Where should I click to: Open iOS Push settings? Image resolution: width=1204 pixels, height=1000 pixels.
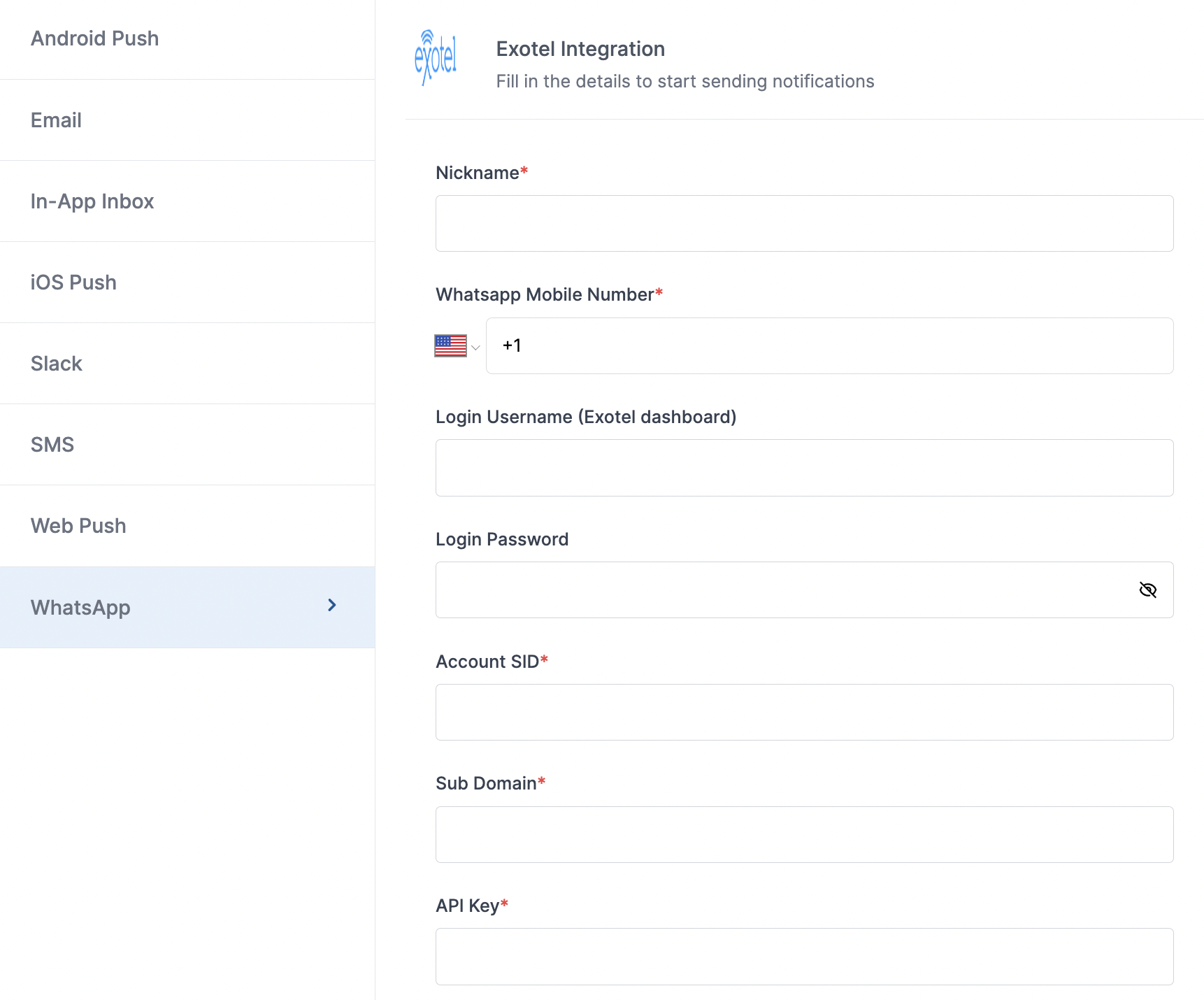pos(187,283)
